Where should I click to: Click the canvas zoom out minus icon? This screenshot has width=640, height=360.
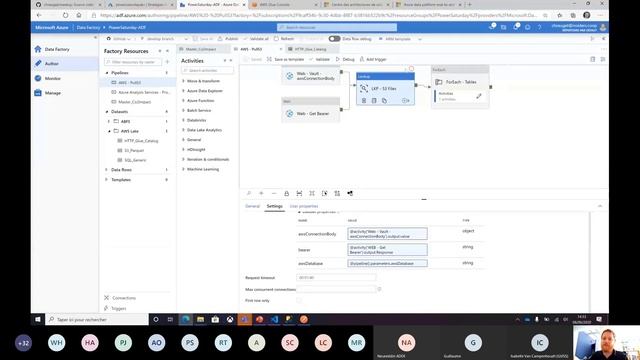tap(274, 193)
